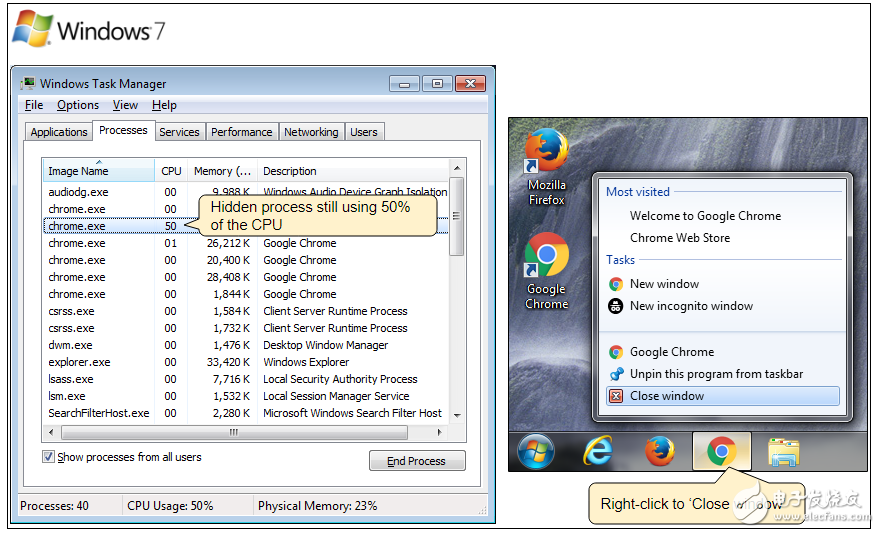Open Windows Explorer folder icon in taskbar
Image resolution: width=880 pixels, height=533 pixels.
(783, 452)
